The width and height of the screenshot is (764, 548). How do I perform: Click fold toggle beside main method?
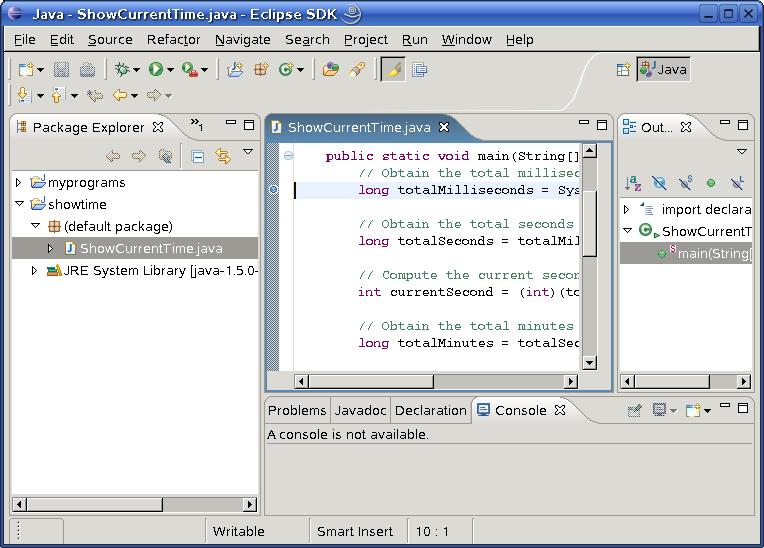[x=288, y=156]
